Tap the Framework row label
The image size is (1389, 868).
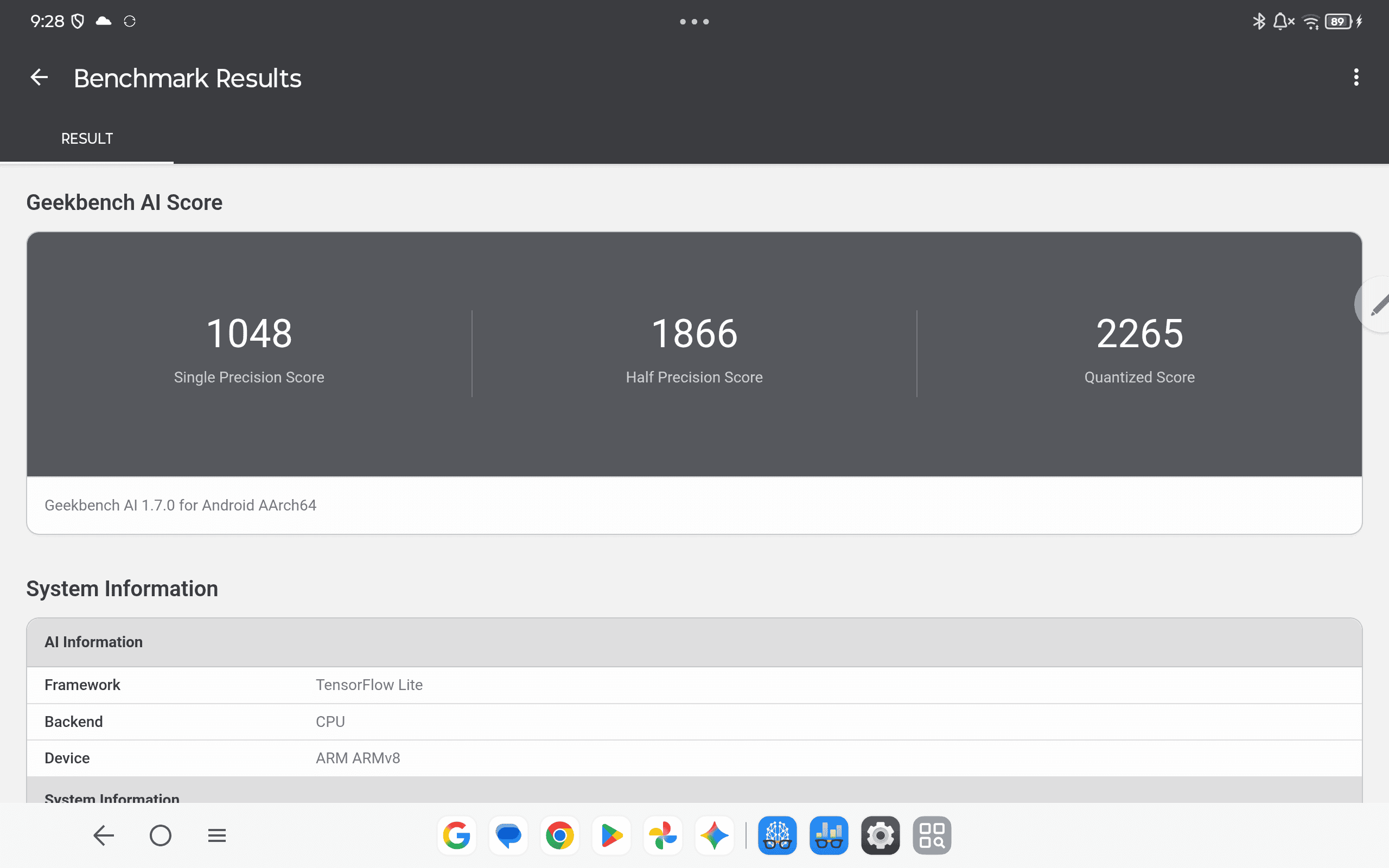(x=82, y=685)
